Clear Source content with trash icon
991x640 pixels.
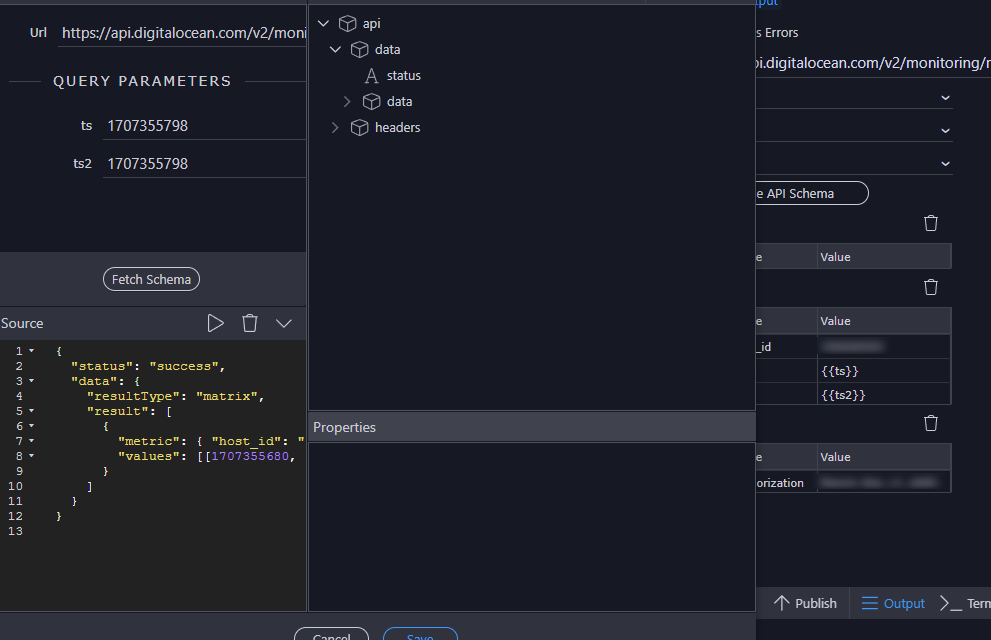click(x=250, y=323)
